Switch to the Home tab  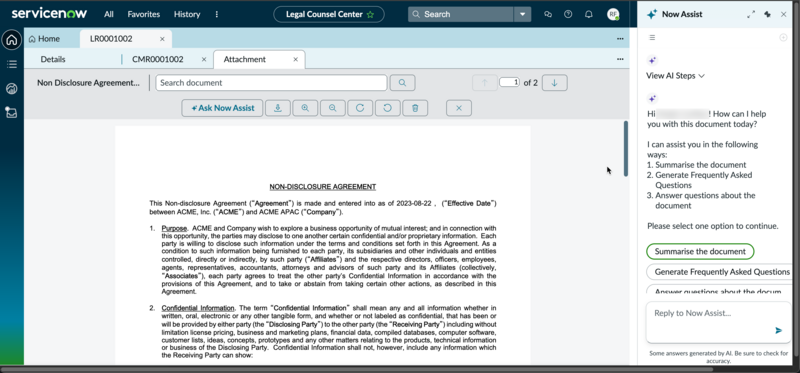pyautogui.click(x=44, y=39)
